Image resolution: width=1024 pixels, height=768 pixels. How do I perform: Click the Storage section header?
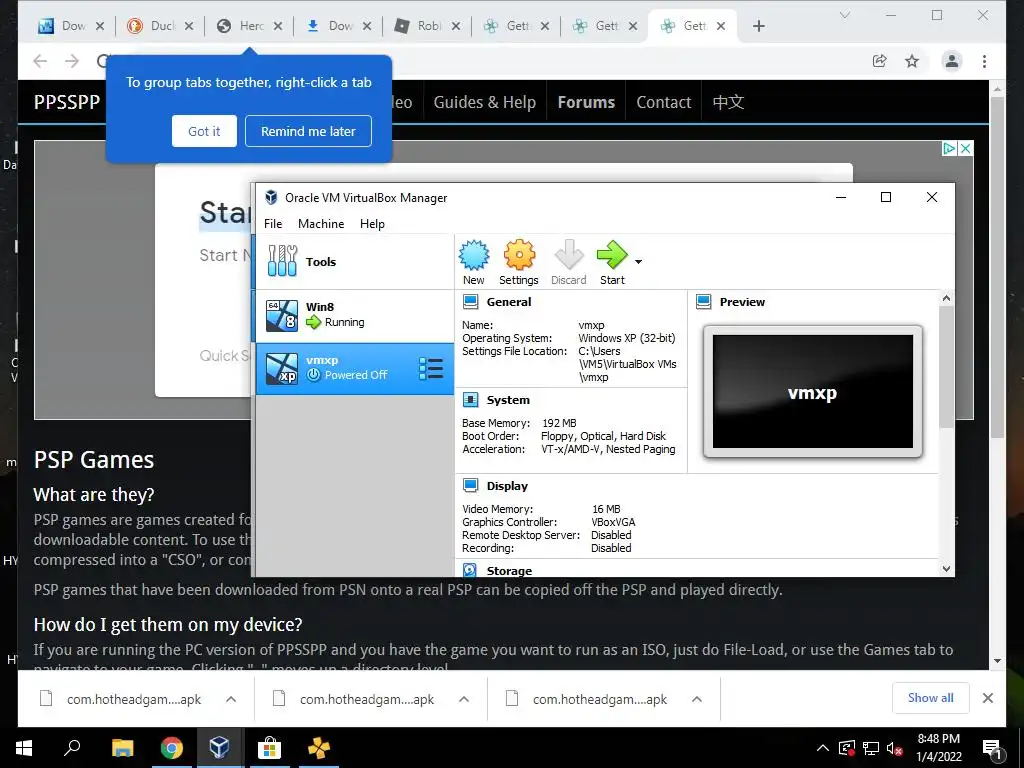coord(509,571)
